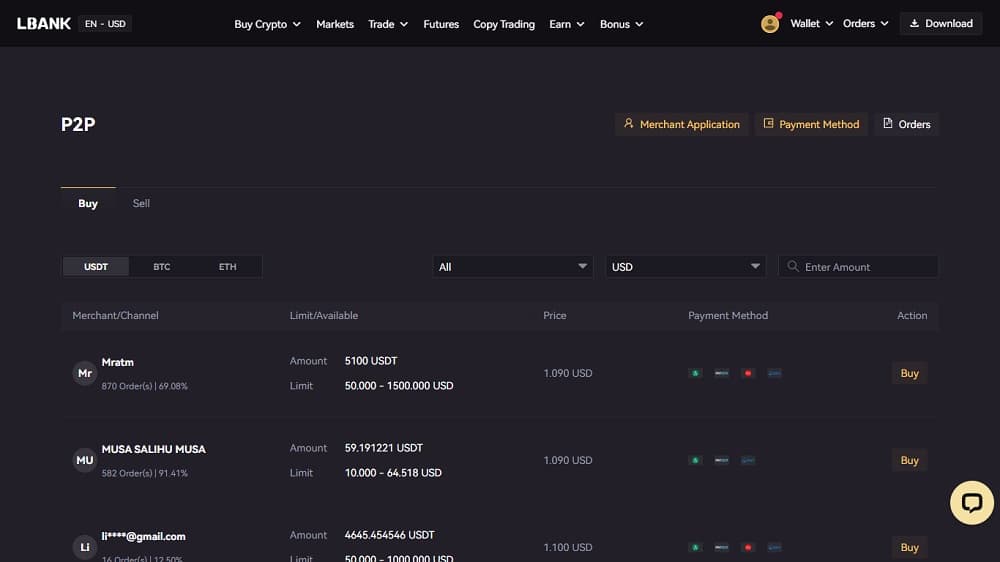Open Futures page
Image resolution: width=1000 pixels, height=562 pixels.
pos(441,24)
